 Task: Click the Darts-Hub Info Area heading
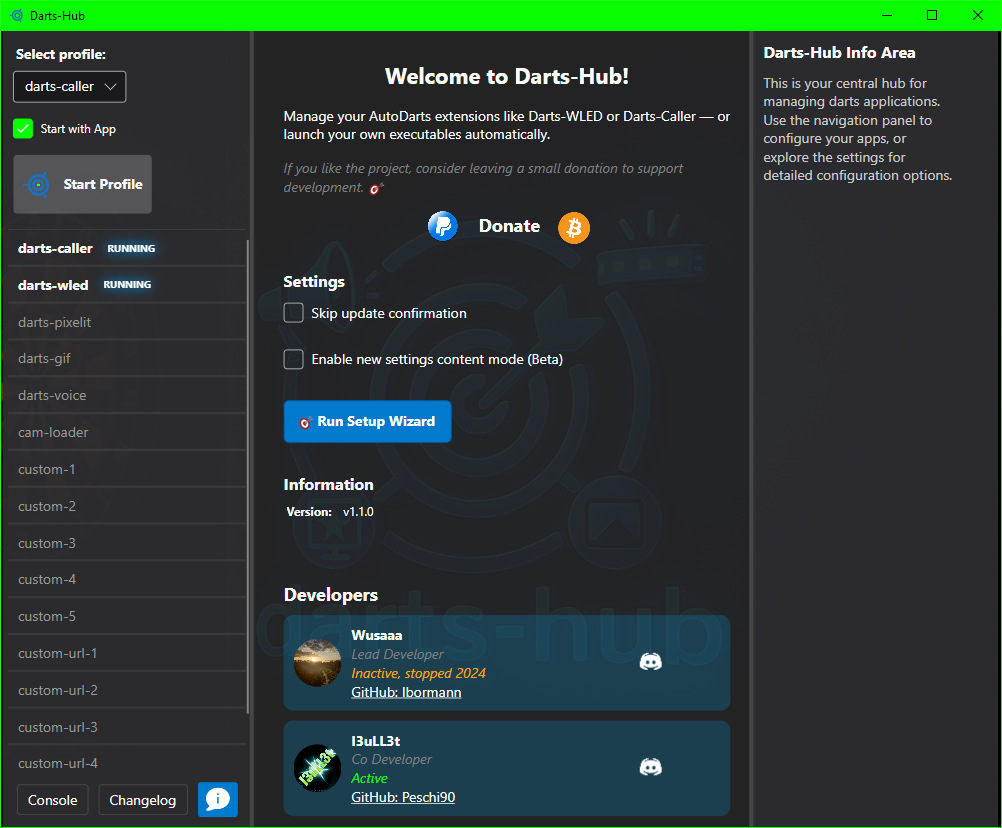(839, 53)
